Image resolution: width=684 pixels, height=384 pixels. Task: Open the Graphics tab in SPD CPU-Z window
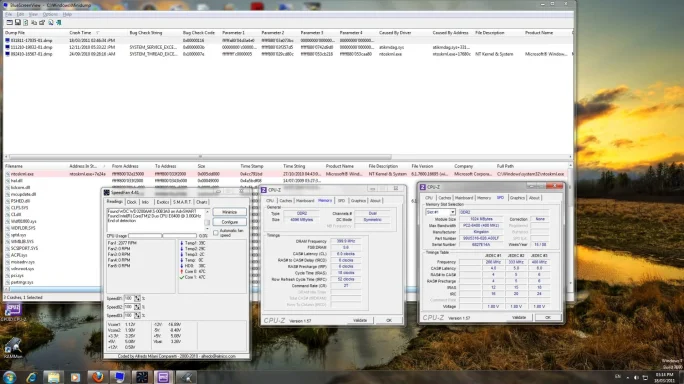click(x=517, y=198)
